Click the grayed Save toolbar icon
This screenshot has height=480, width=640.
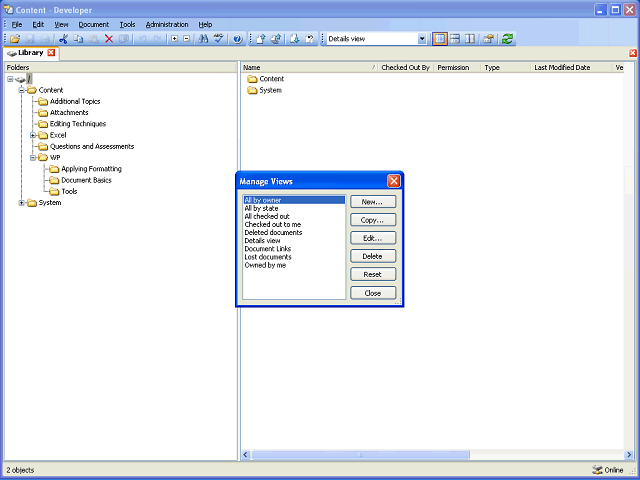pos(30,39)
